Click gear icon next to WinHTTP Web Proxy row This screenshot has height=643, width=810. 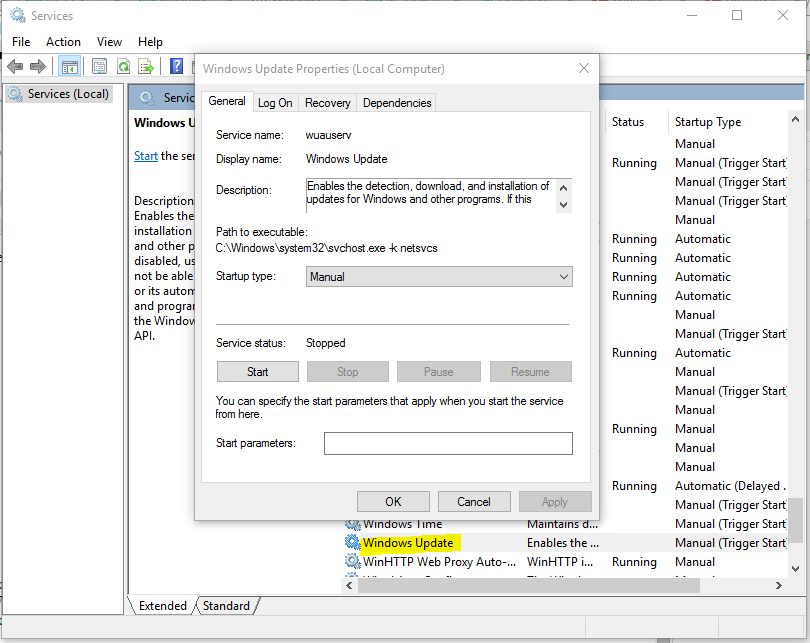tap(352, 561)
